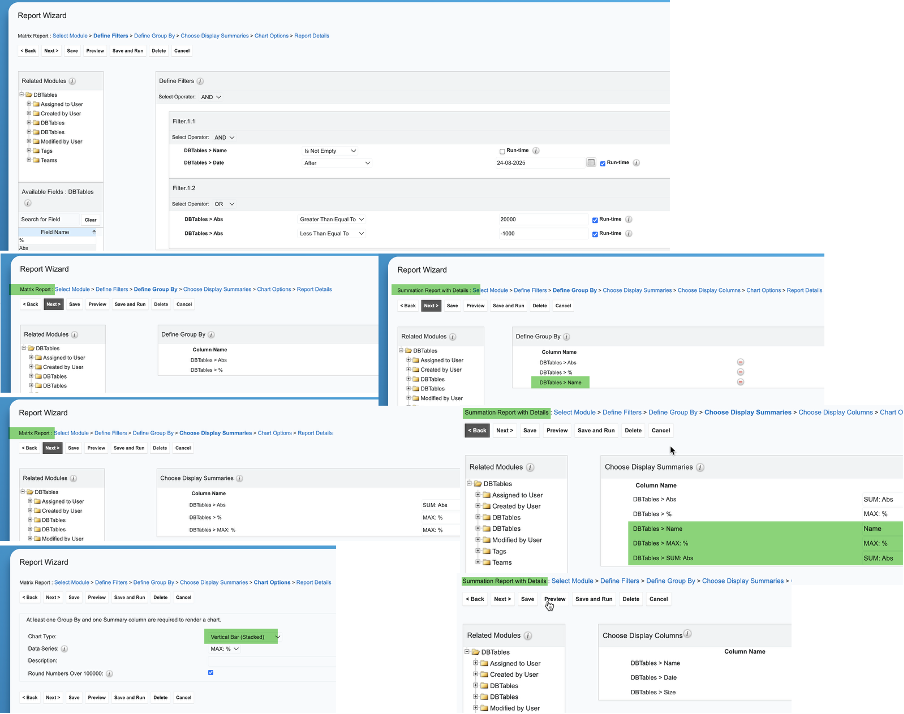Sort by the Field Name column arrow
This screenshot has height=714, width=904.
94,232
